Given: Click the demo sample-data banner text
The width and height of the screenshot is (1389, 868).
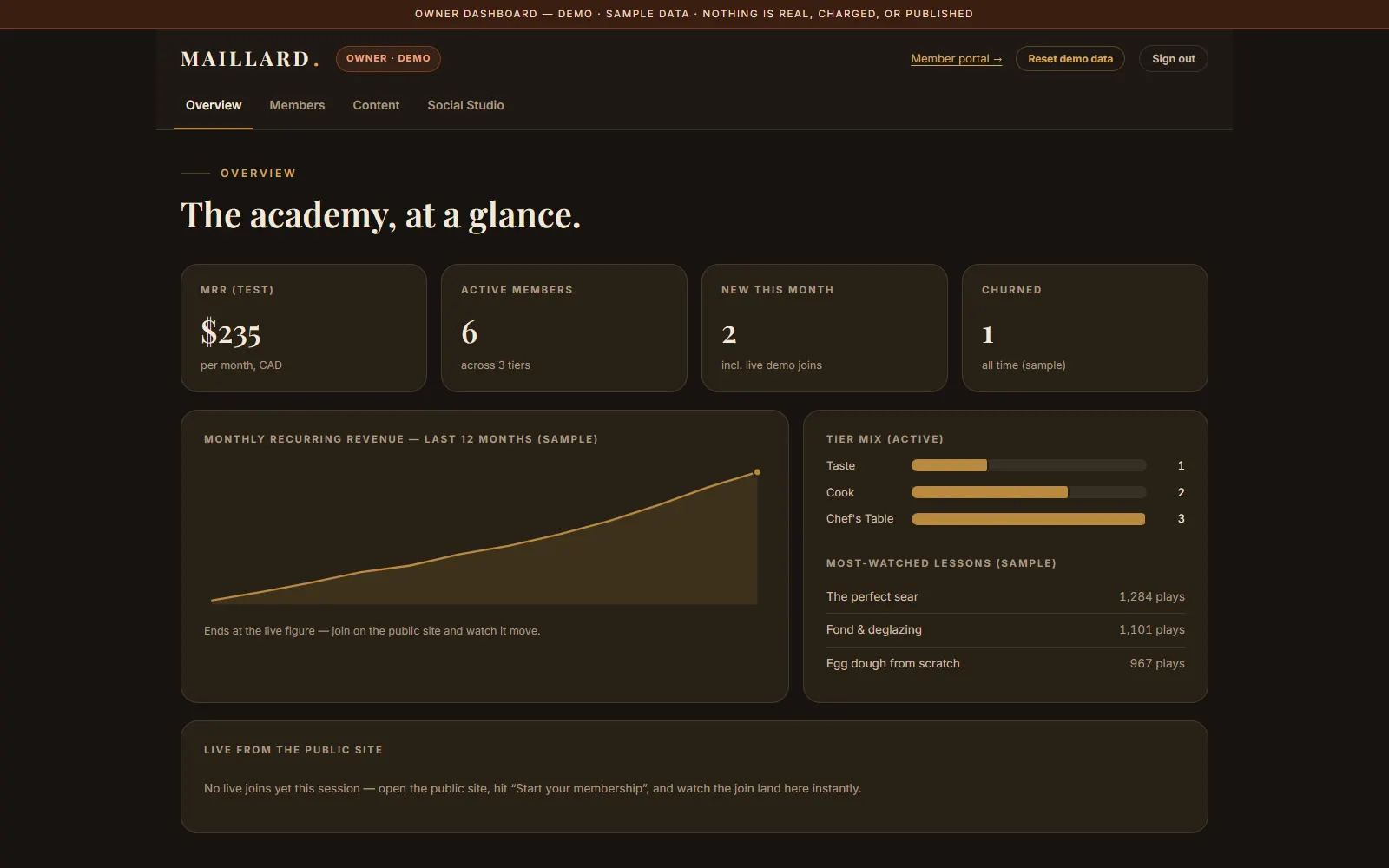Looking at the screenshot, I should click(x=694, y=14).
